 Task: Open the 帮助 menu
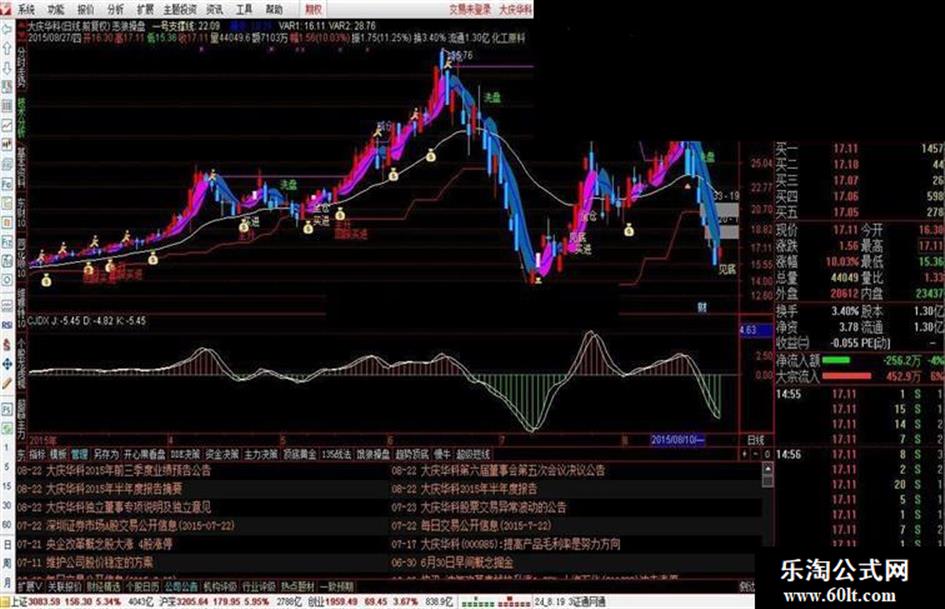click(274, 9)
